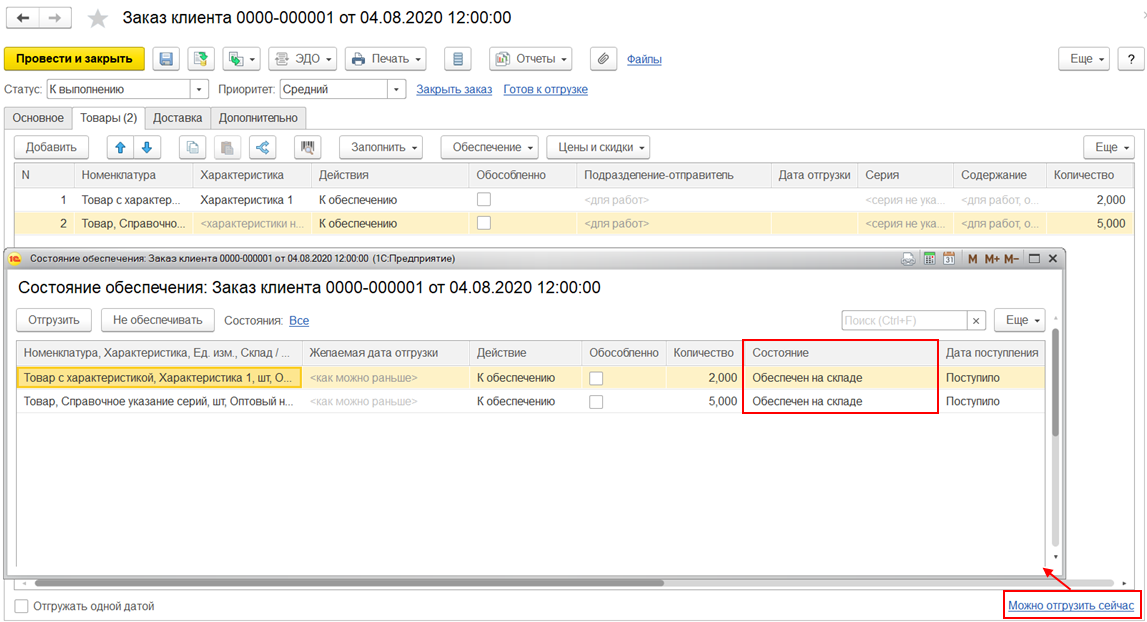Click the post document icon beside save

point(200,59)
